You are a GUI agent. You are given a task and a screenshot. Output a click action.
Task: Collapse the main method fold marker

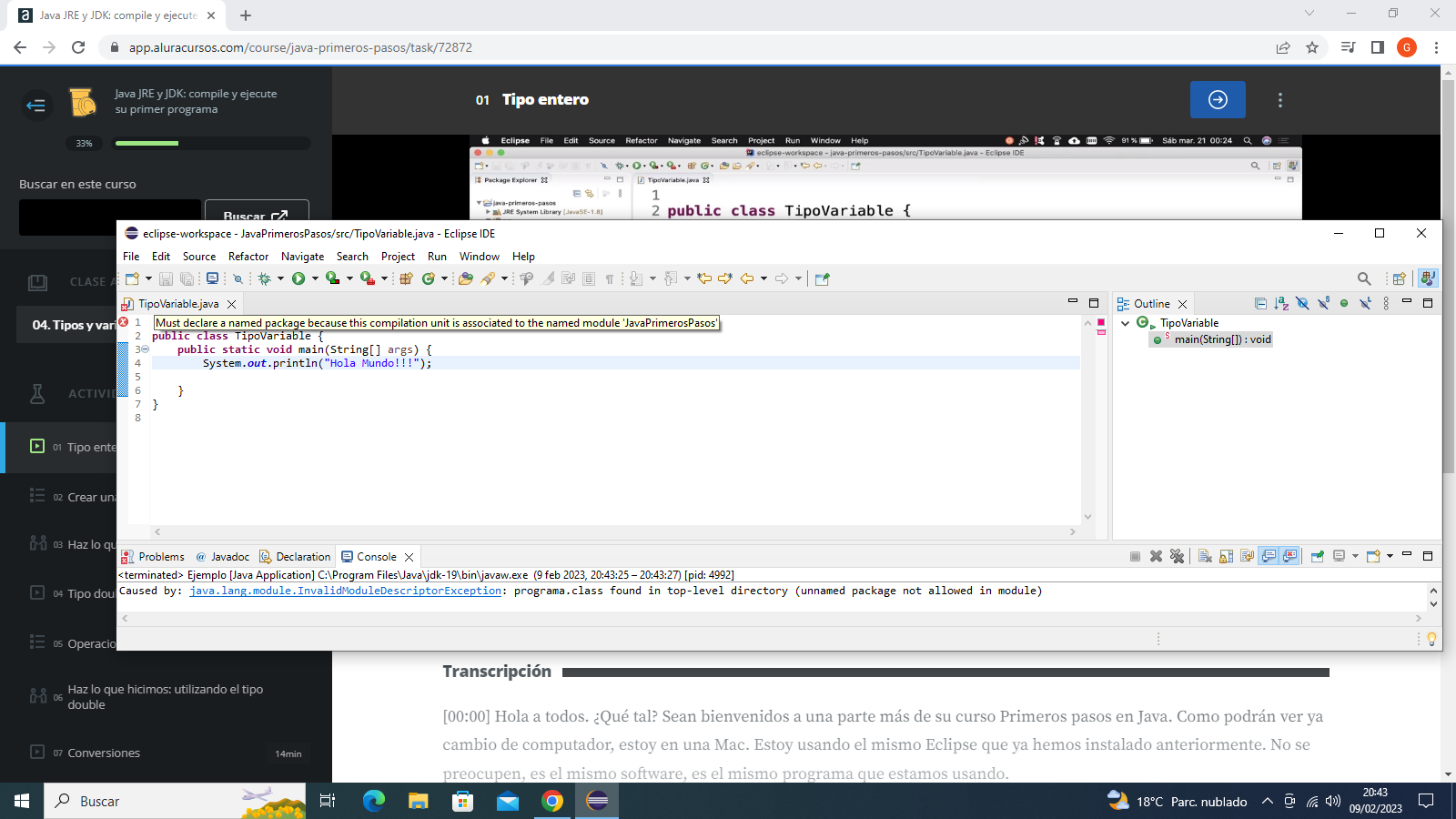[x=145, y=349]
